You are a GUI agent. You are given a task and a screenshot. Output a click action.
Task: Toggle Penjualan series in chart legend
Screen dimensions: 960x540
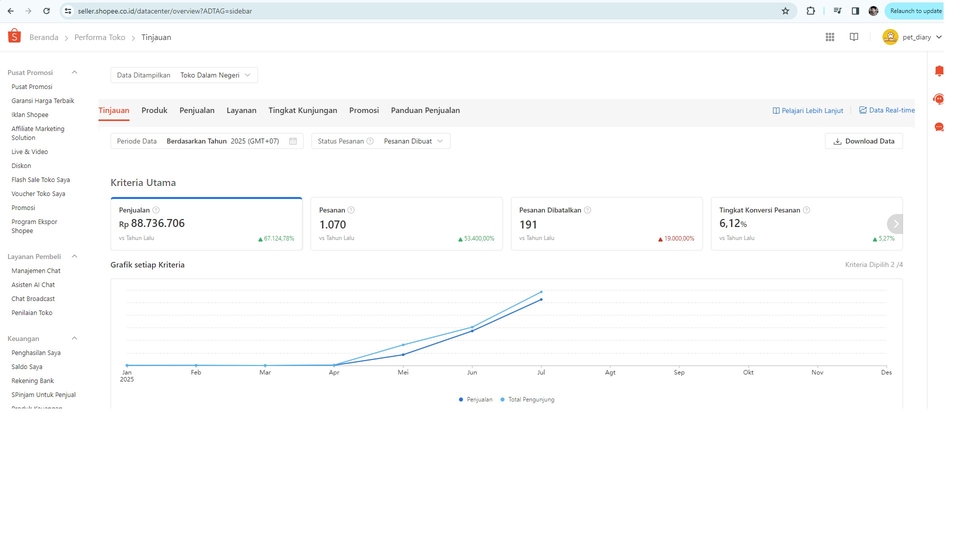(476, 399)
